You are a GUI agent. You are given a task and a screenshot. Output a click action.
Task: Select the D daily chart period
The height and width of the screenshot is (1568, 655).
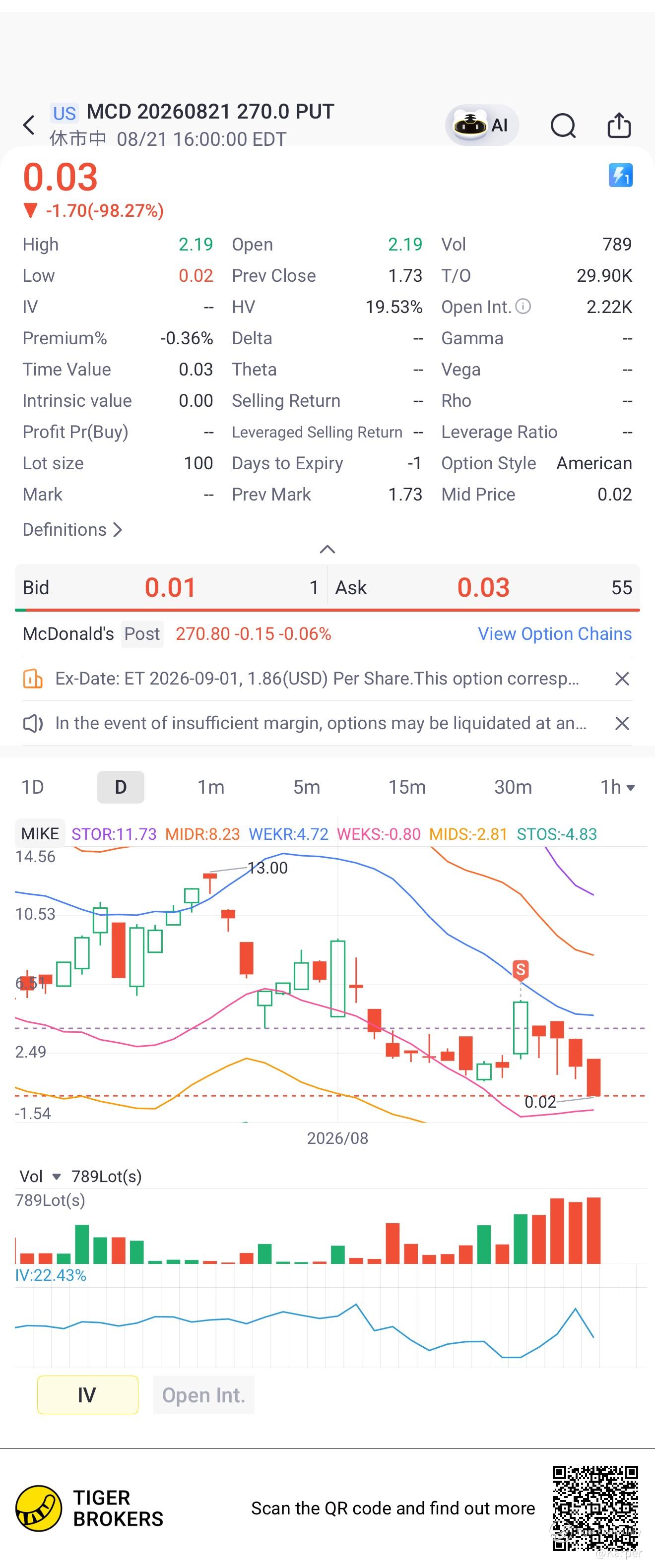121,787
